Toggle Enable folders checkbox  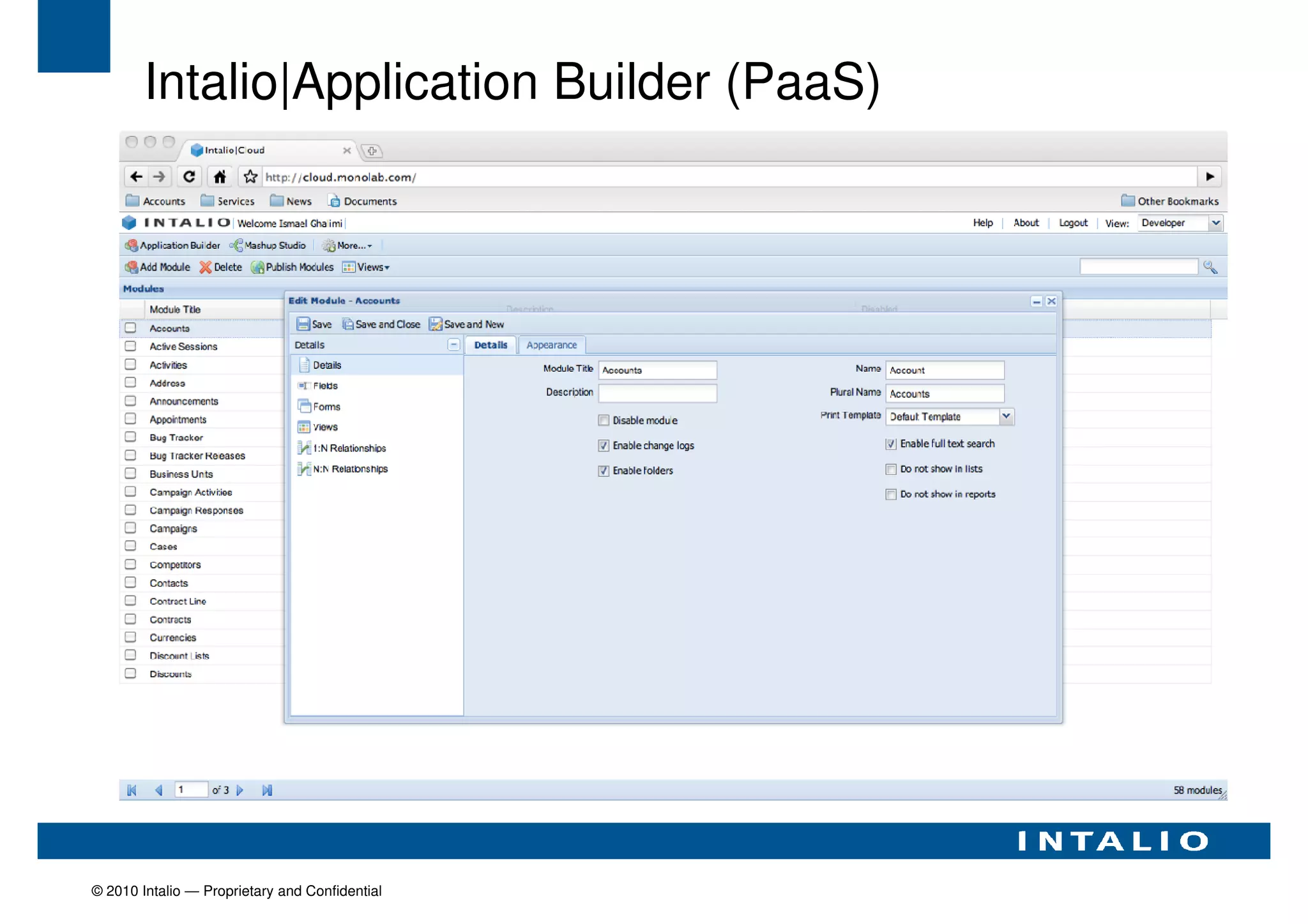coord(604,471)
